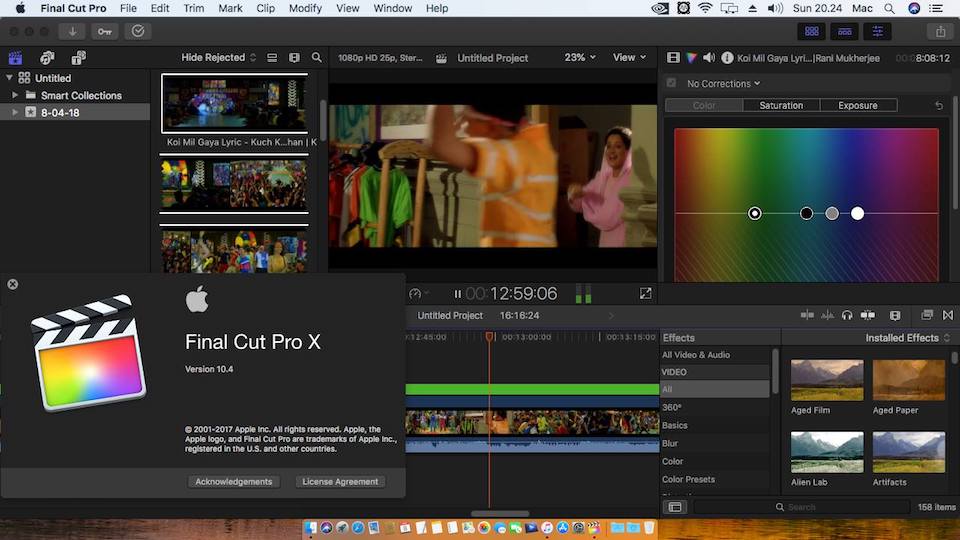Toggle the color correction checkbox
The height and width of the screenshot is (540, 960).
click(672, 83)
